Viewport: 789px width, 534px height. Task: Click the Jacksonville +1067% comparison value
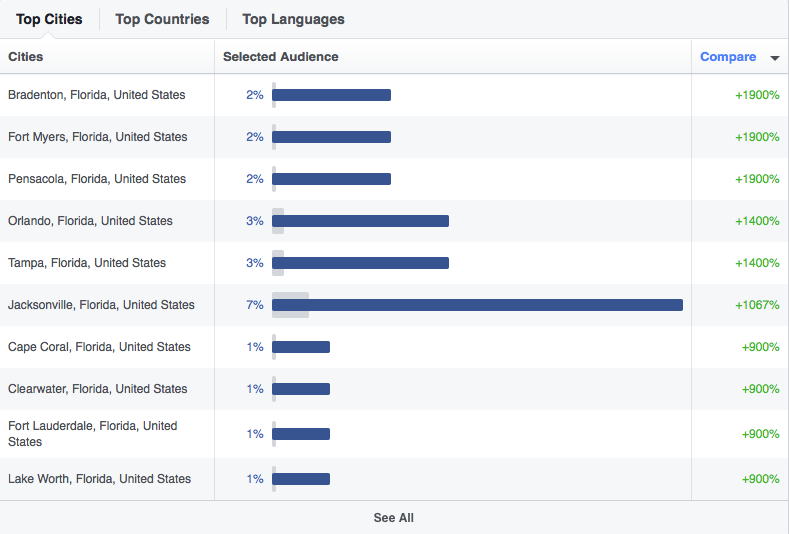(757, 305)
